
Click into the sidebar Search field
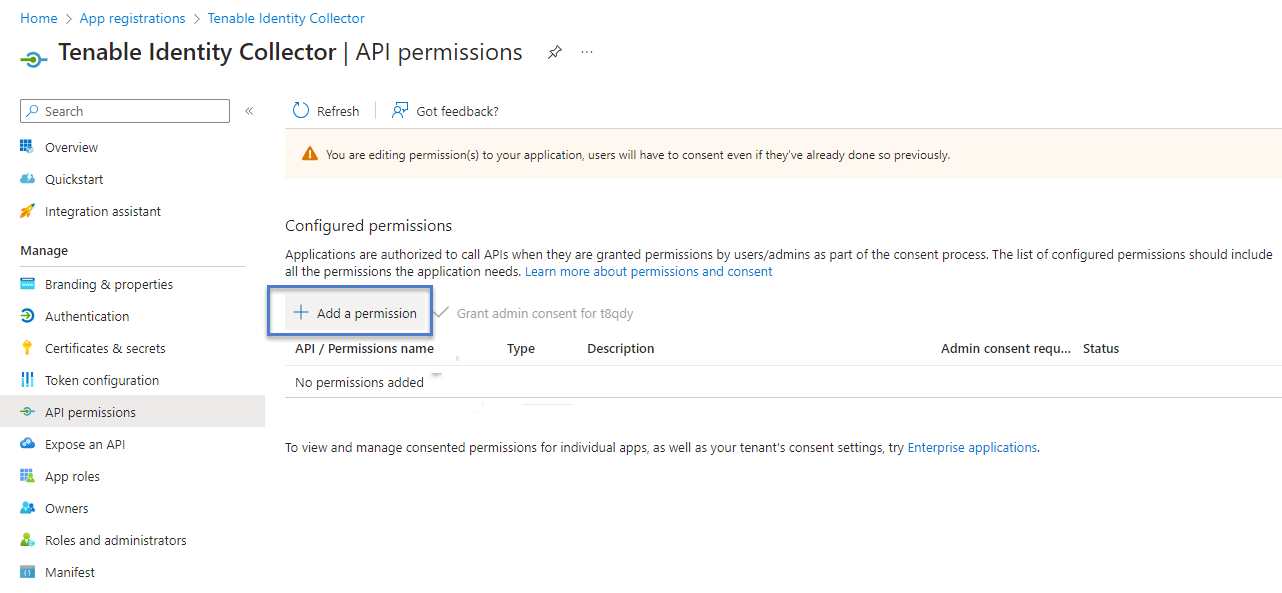click(125, 111)
